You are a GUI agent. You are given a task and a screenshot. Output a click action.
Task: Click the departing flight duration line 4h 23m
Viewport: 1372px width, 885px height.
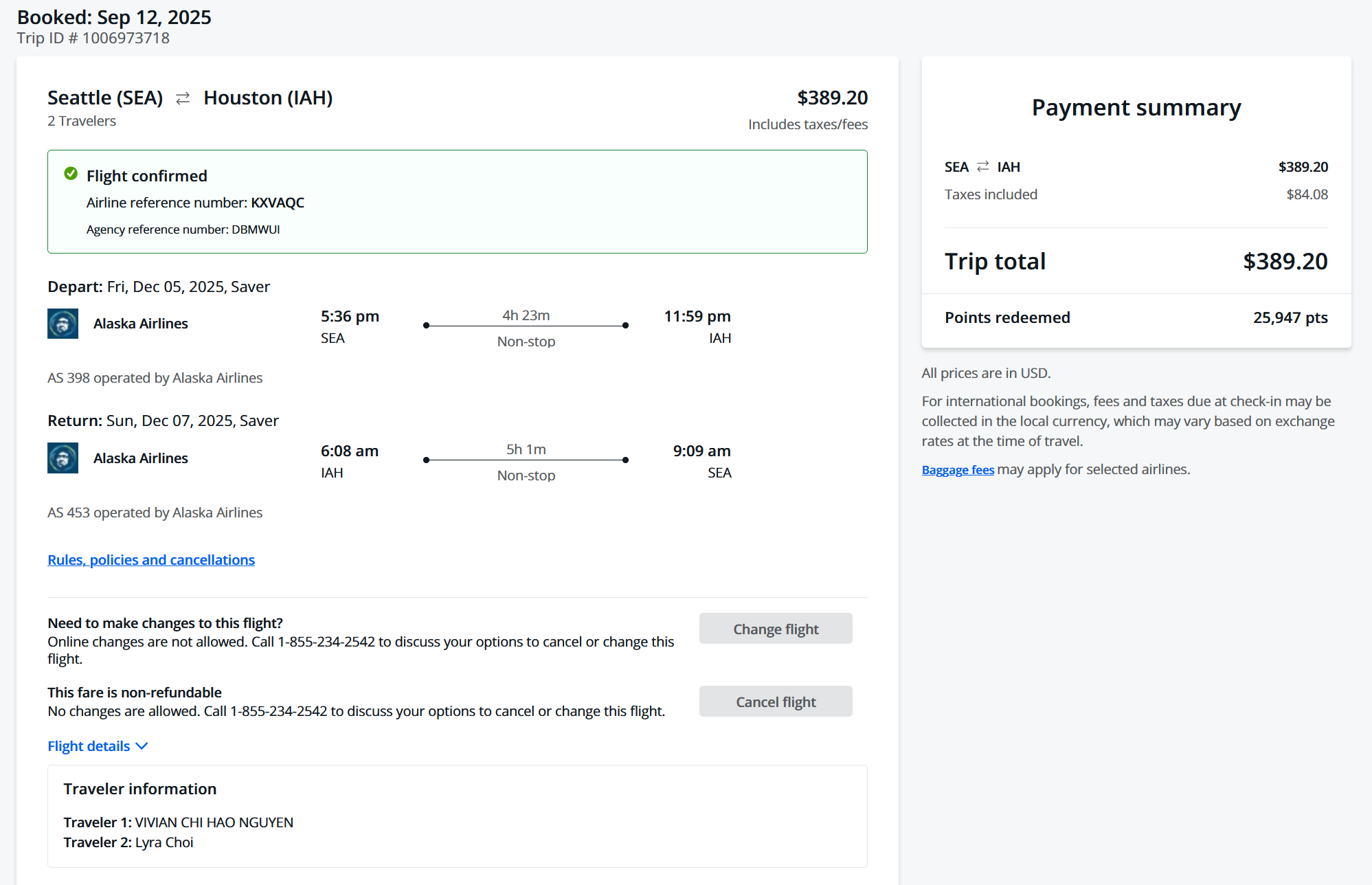pos(526,325)
